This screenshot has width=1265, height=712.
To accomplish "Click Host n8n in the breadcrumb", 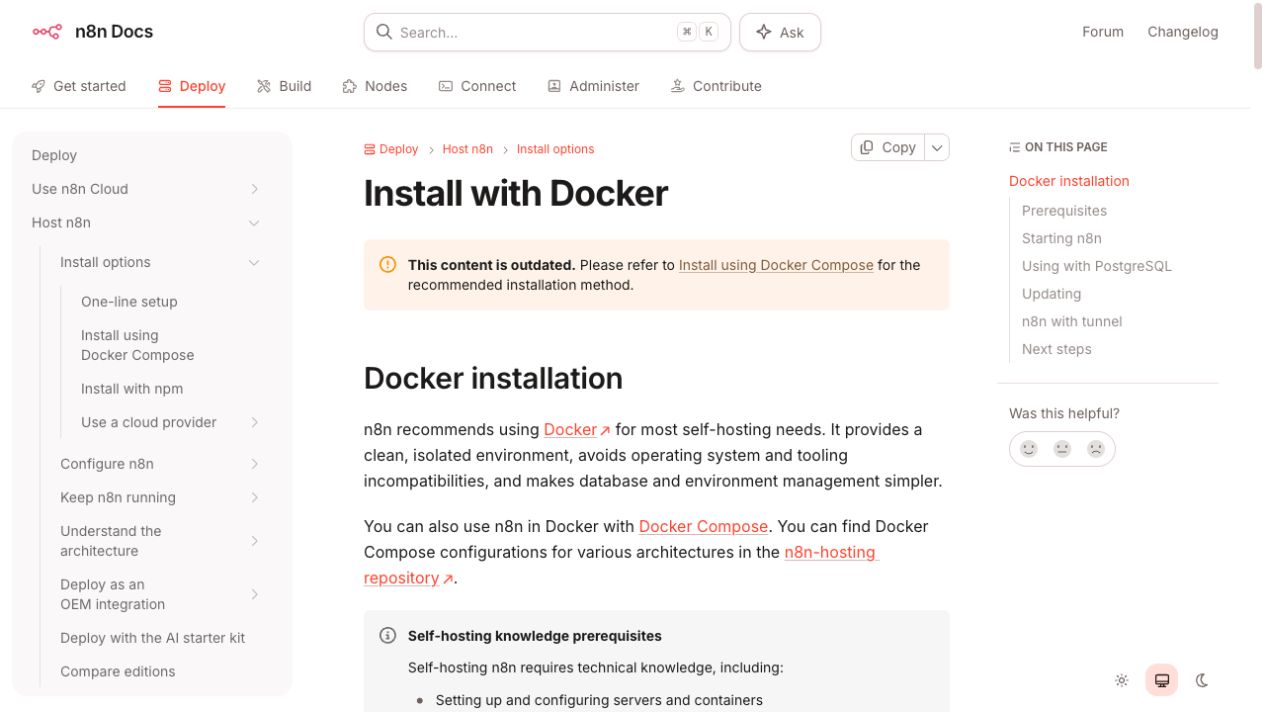I will [x=468, y=149].
